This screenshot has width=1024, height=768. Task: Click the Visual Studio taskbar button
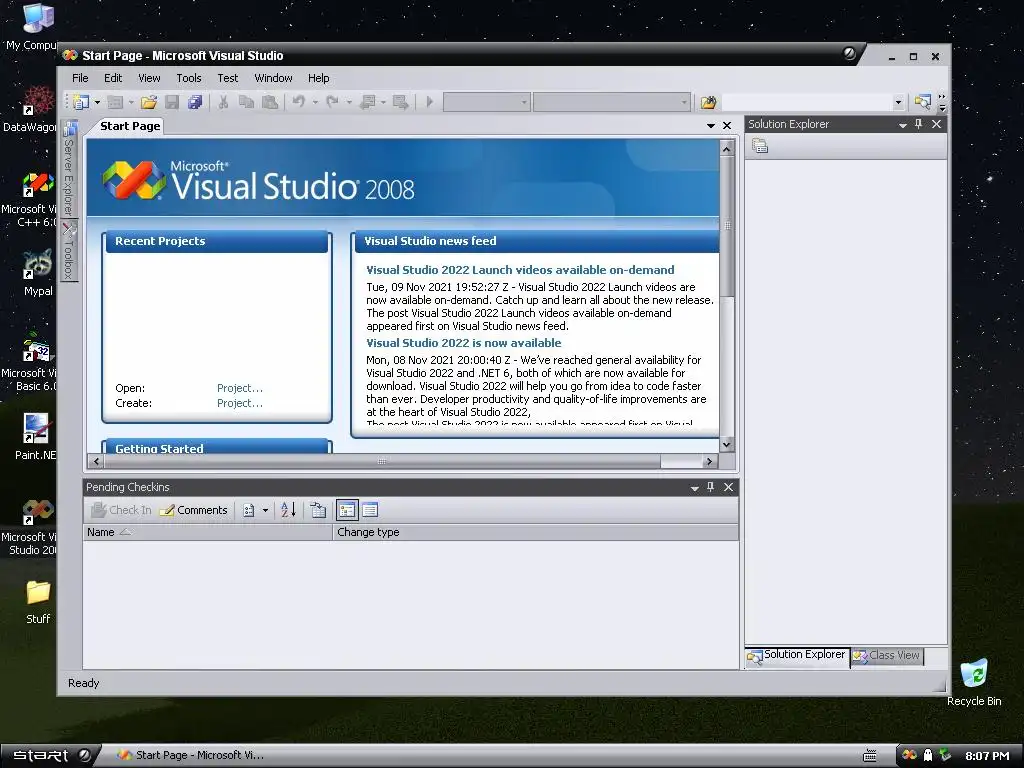[x=190, y=755]
